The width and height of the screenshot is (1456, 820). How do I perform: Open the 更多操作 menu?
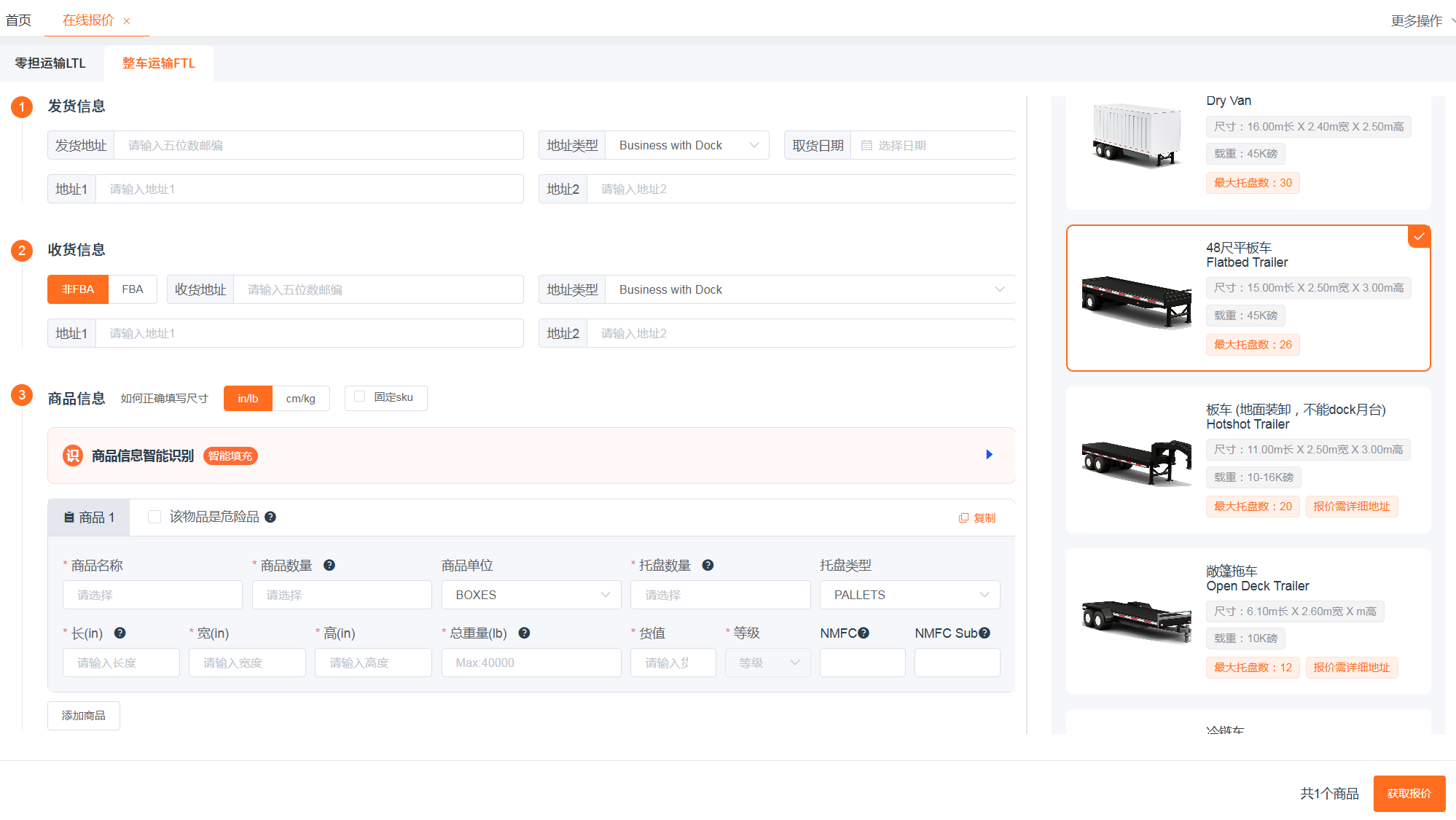click(1422, 21)
